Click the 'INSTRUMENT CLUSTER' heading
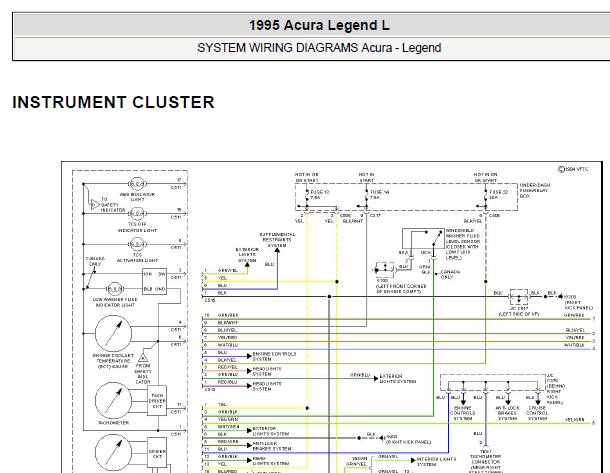610x473 pixels. point(114,102)
